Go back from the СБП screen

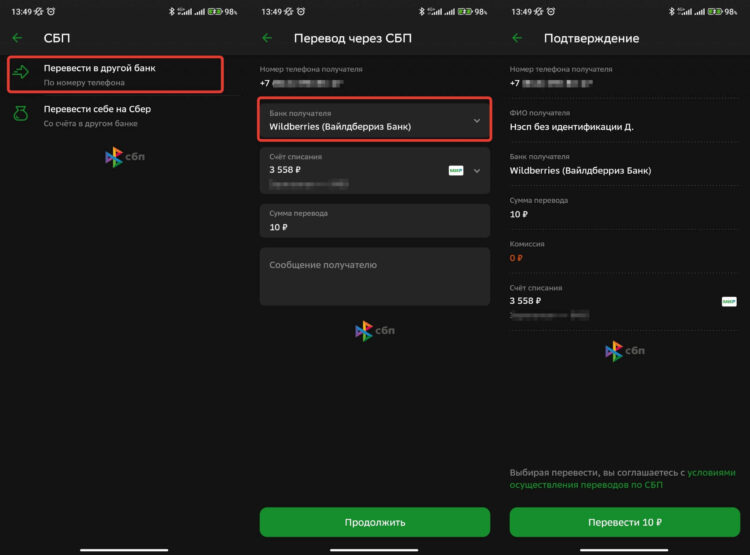click(17, 38)
